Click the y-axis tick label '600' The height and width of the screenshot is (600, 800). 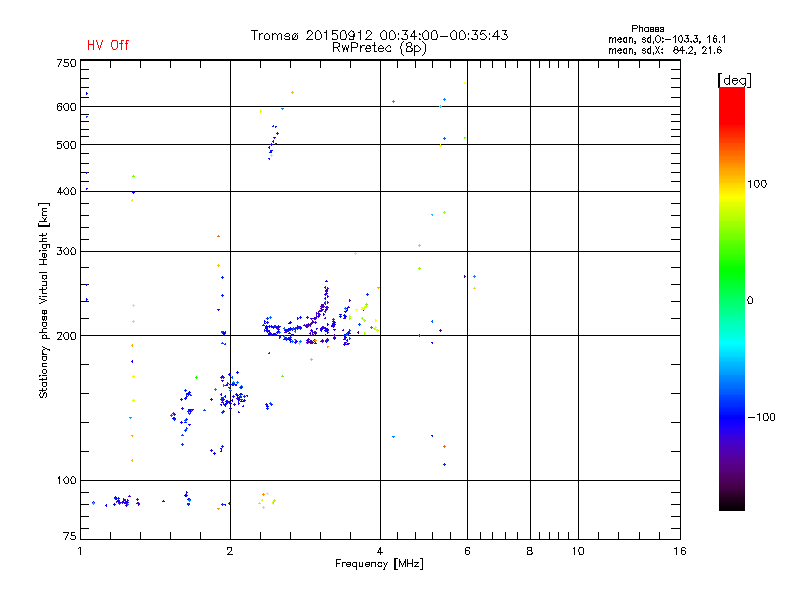point(66,107)
